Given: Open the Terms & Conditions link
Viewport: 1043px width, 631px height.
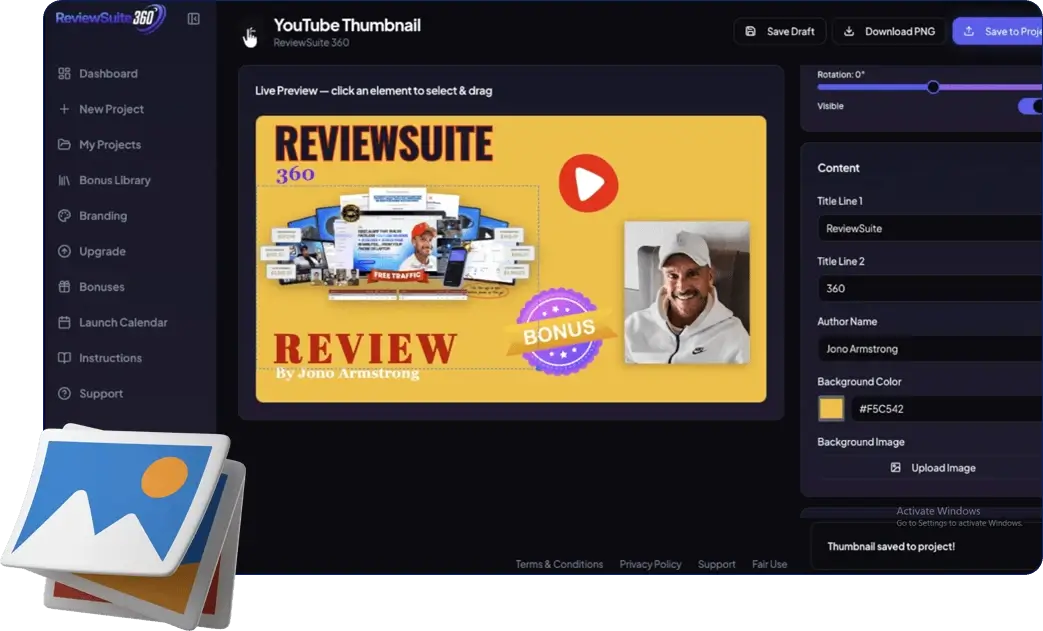Looking at the screenshot, I should (x=559, y=564).
